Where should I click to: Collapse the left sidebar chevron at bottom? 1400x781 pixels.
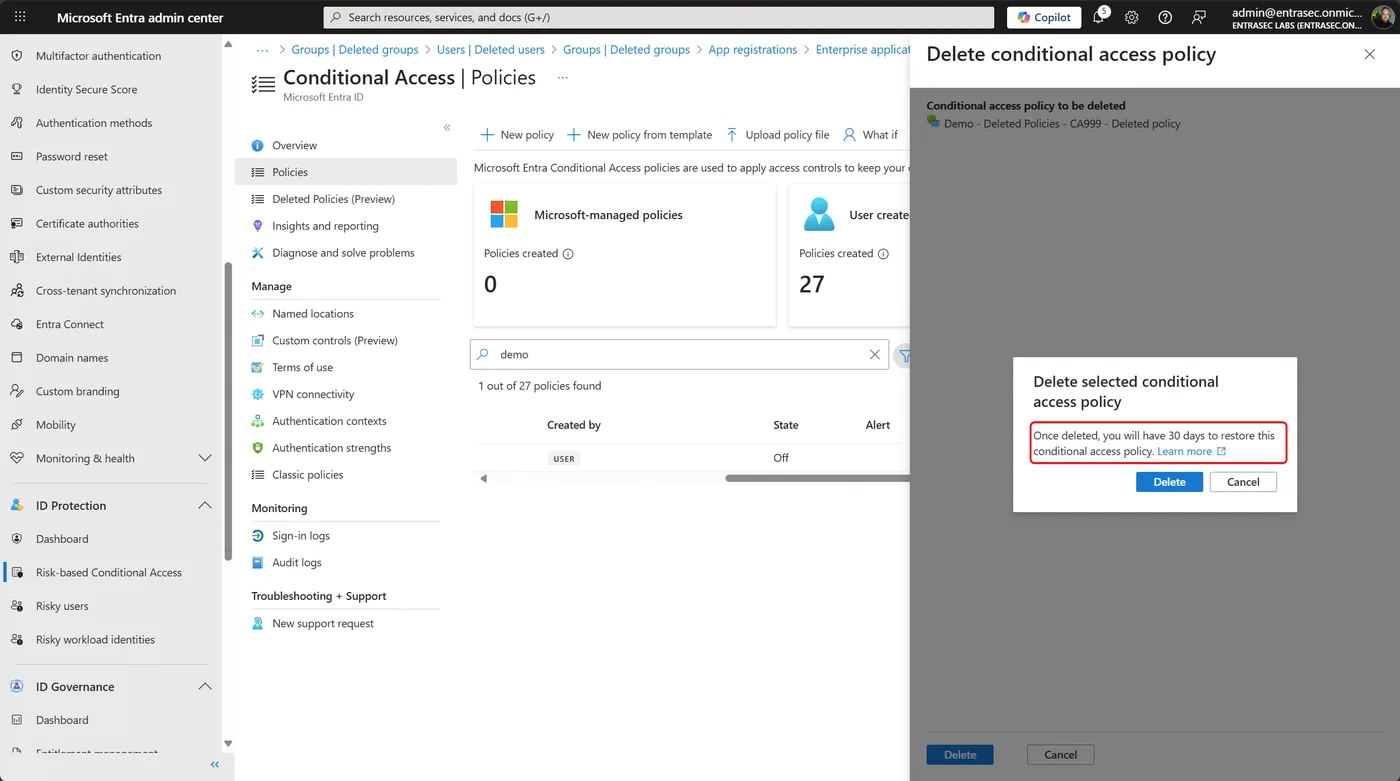click(x=214, y=765)
